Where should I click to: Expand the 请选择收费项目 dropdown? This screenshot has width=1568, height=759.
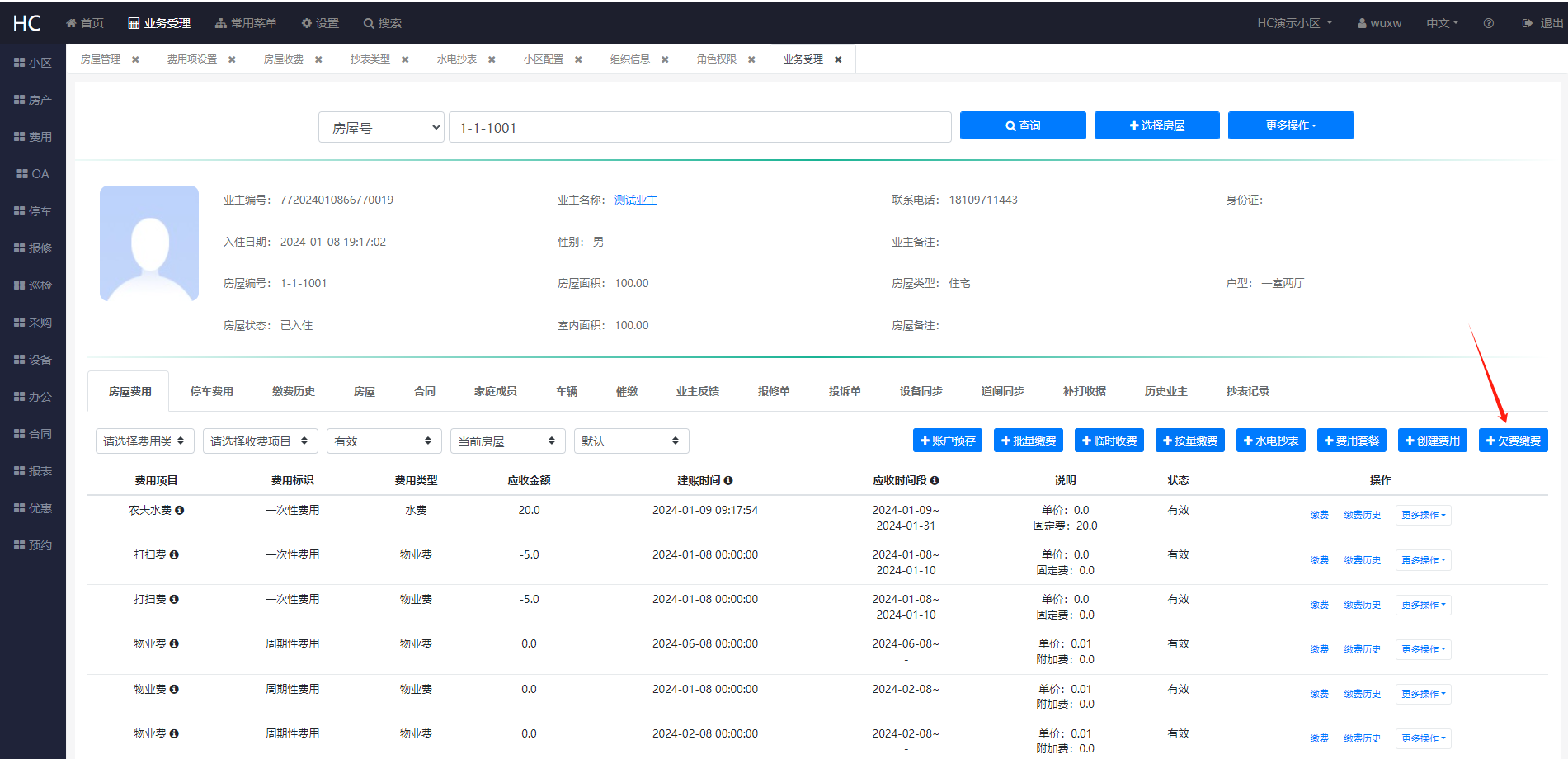[260, 441]
